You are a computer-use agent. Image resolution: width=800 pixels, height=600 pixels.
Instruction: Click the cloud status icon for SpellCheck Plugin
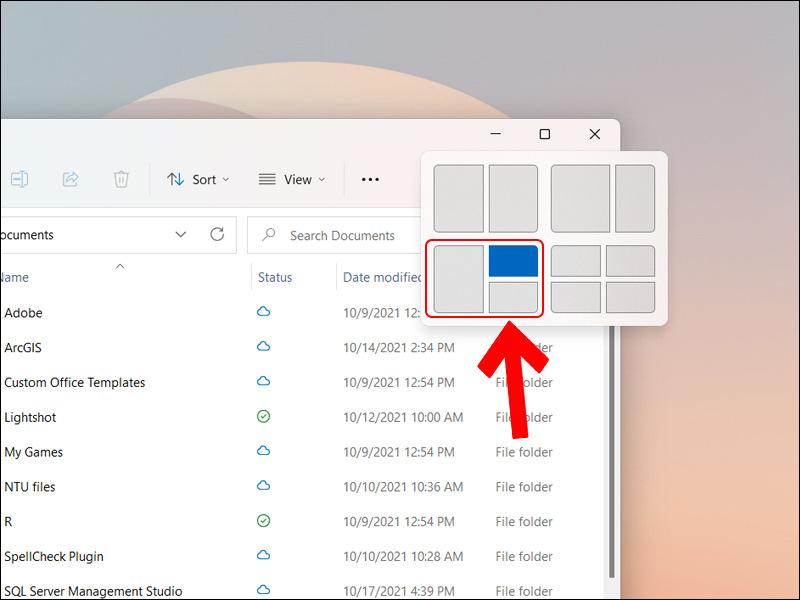263,555
